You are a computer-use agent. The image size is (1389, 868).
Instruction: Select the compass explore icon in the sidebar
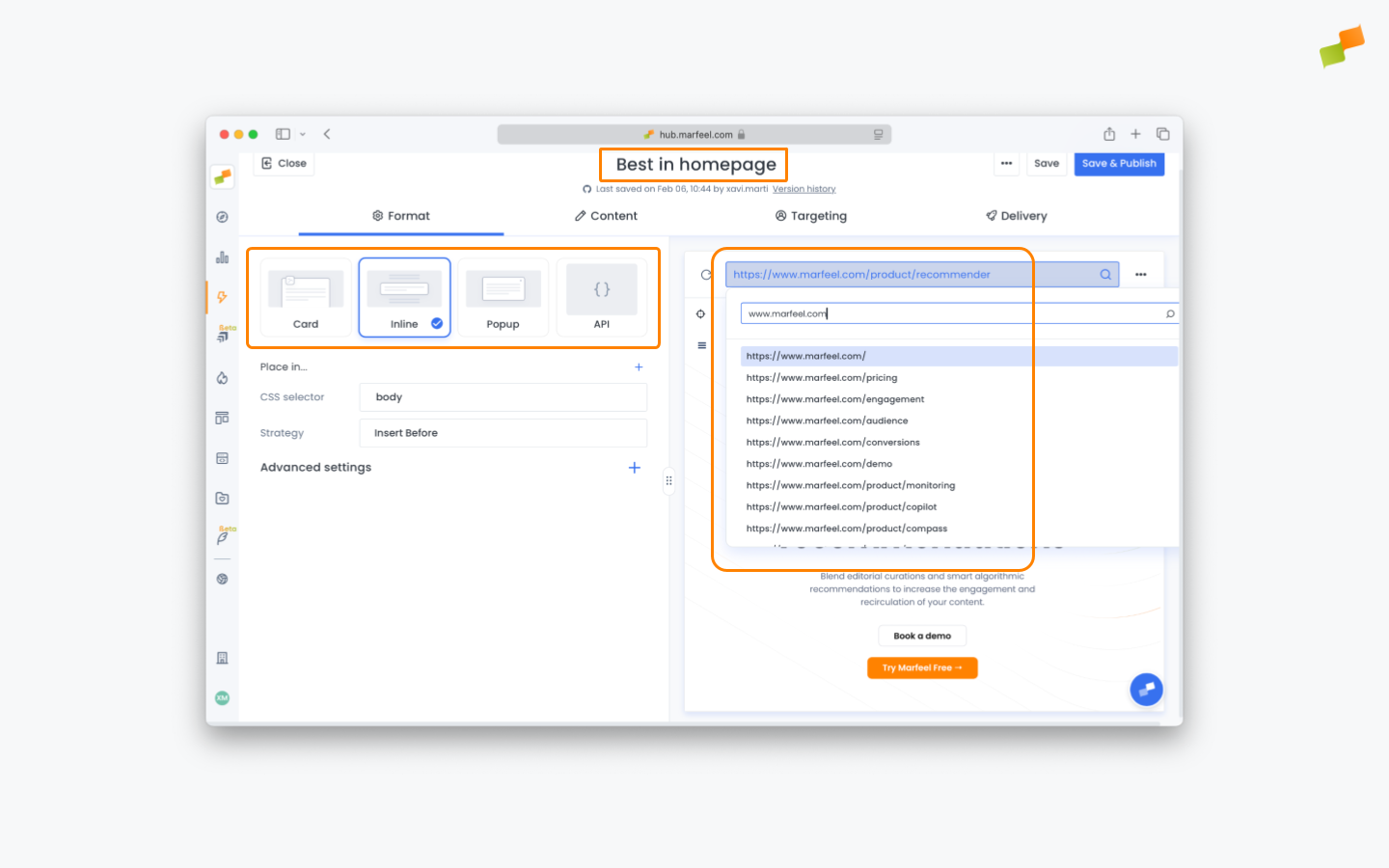(x=222, y=217)
